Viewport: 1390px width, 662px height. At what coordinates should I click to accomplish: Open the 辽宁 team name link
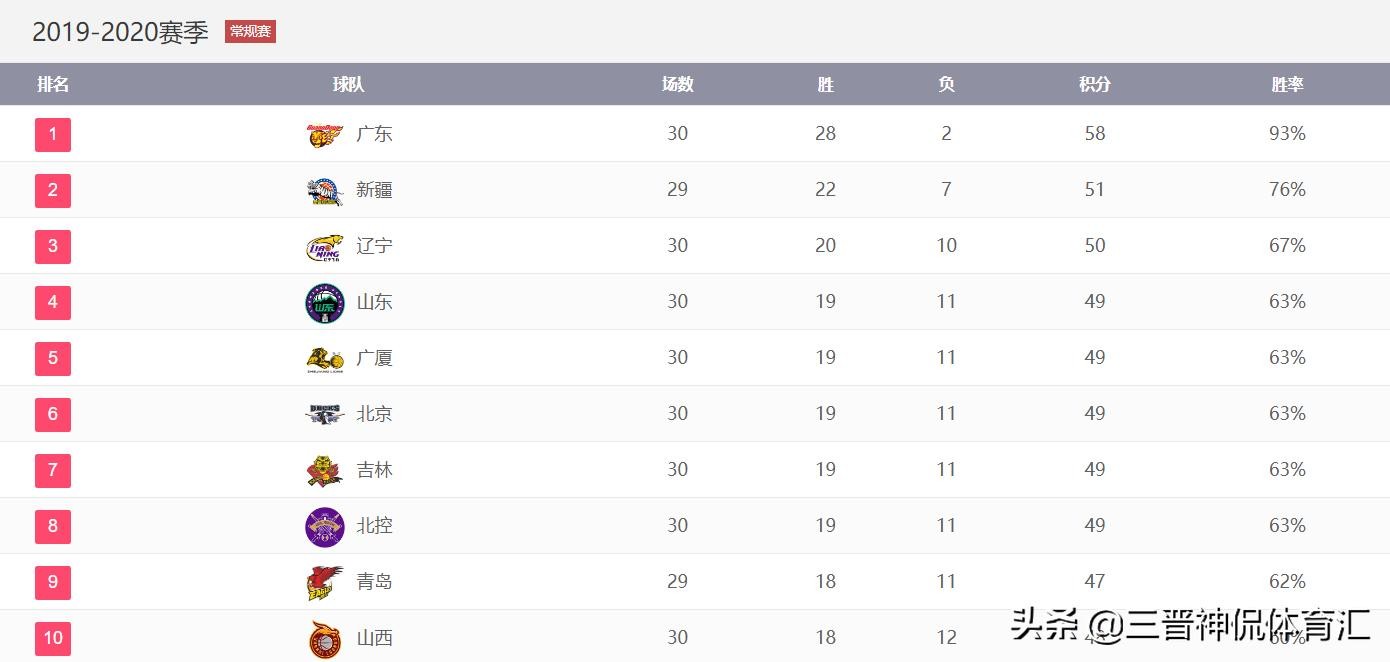pyautogui.click(x=375, y=246)
